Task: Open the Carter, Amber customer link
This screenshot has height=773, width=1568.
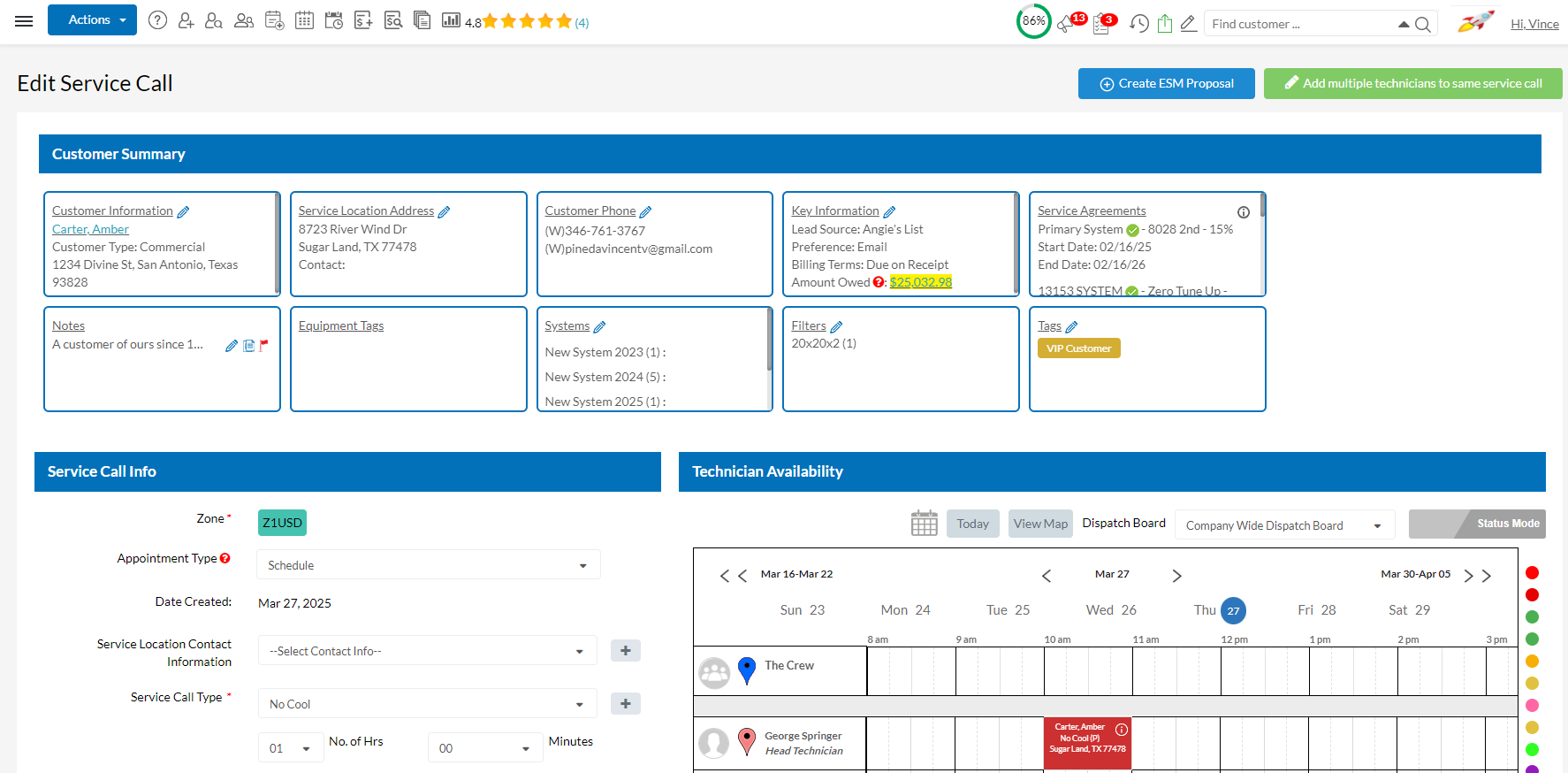Action: pos(90,229)
